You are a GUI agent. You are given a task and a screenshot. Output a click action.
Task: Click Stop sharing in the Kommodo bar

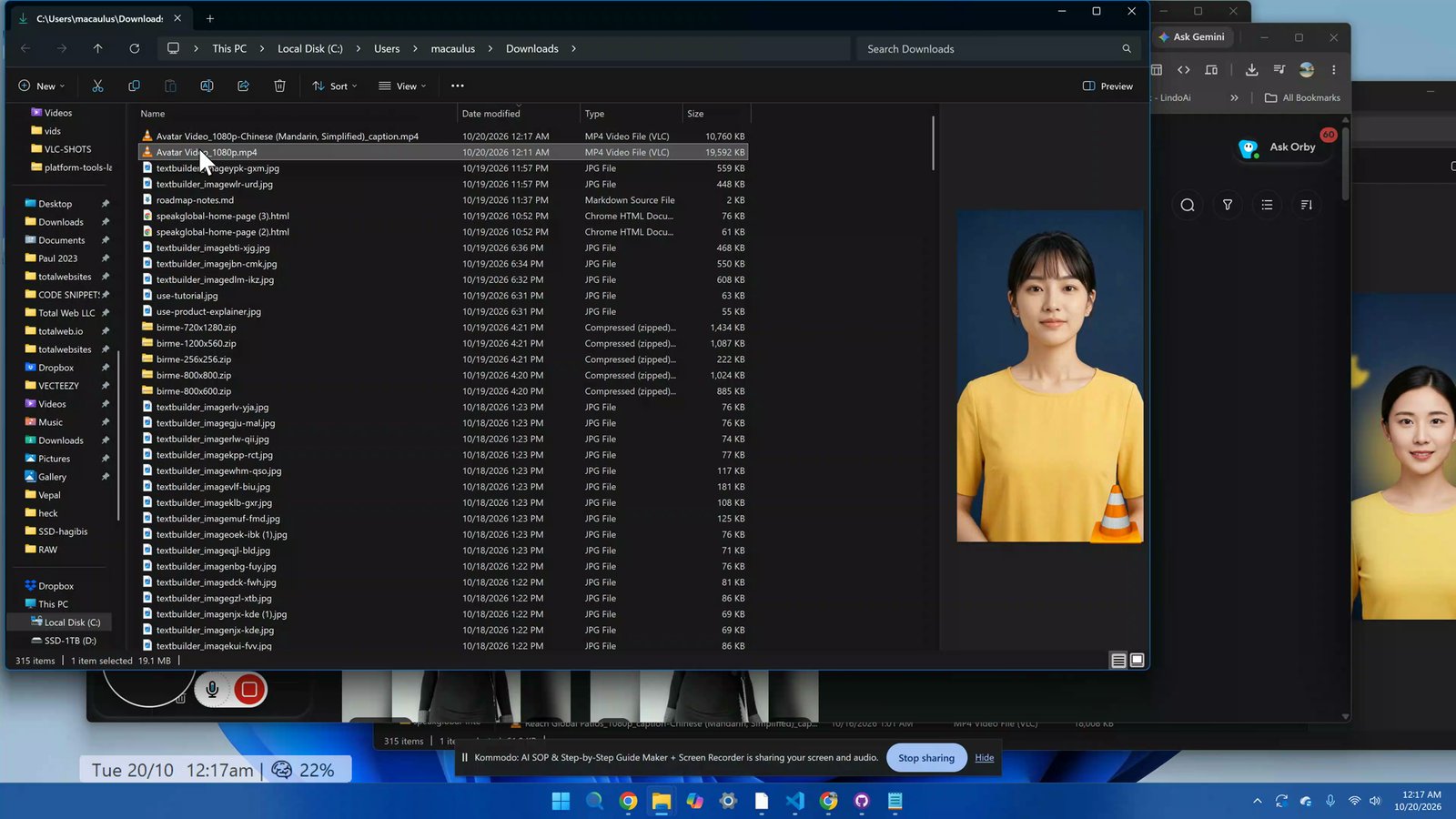pos(926,757)
